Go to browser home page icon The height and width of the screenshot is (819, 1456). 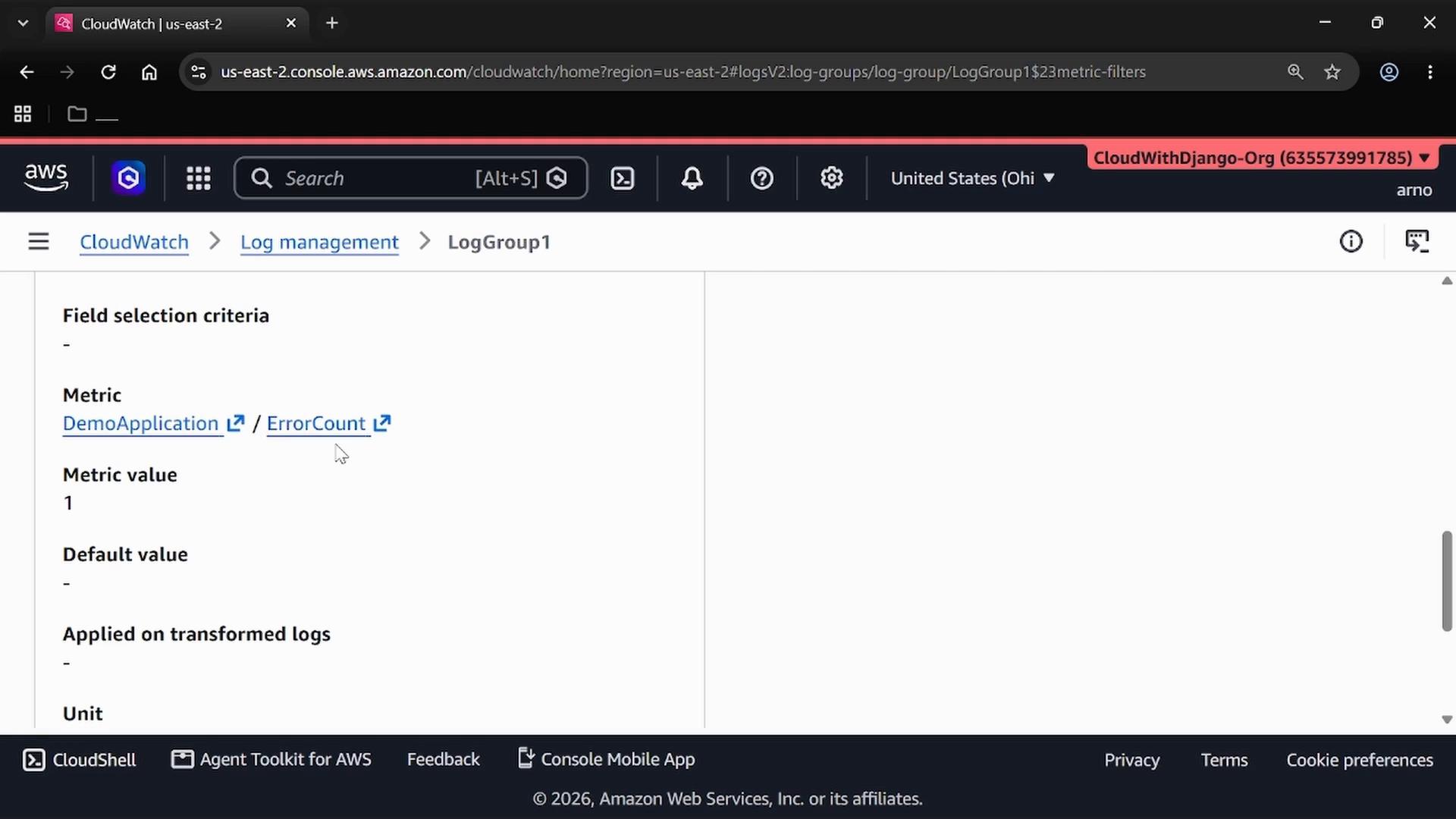pos(149,72)
